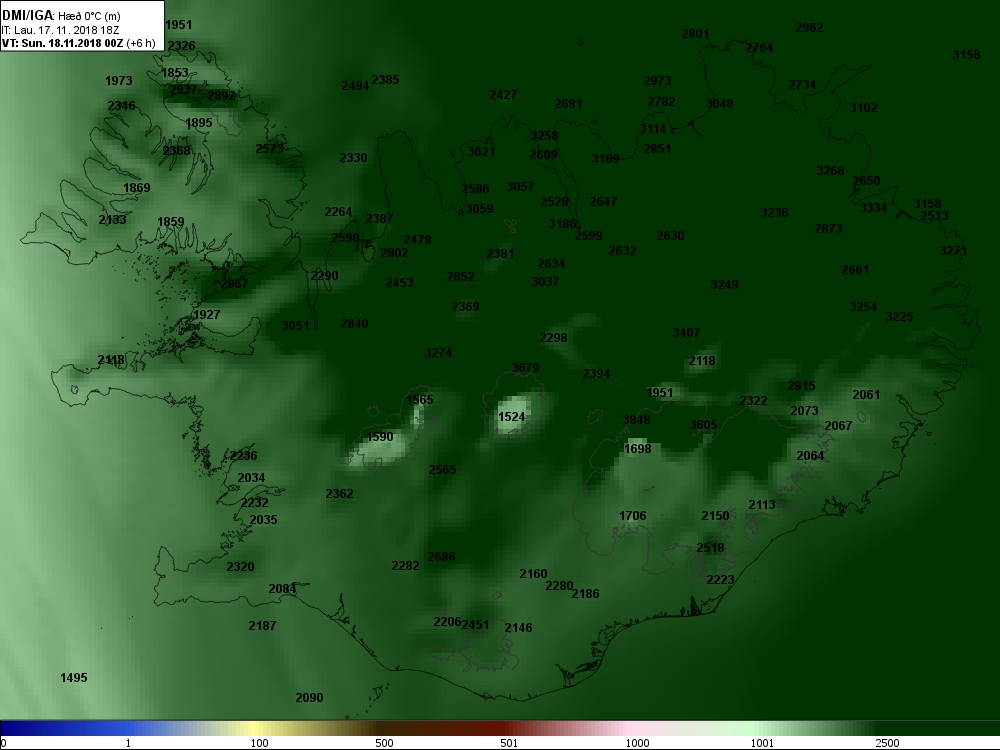
Task: Click the value 3021 on the map
Action: pos(482,152)
